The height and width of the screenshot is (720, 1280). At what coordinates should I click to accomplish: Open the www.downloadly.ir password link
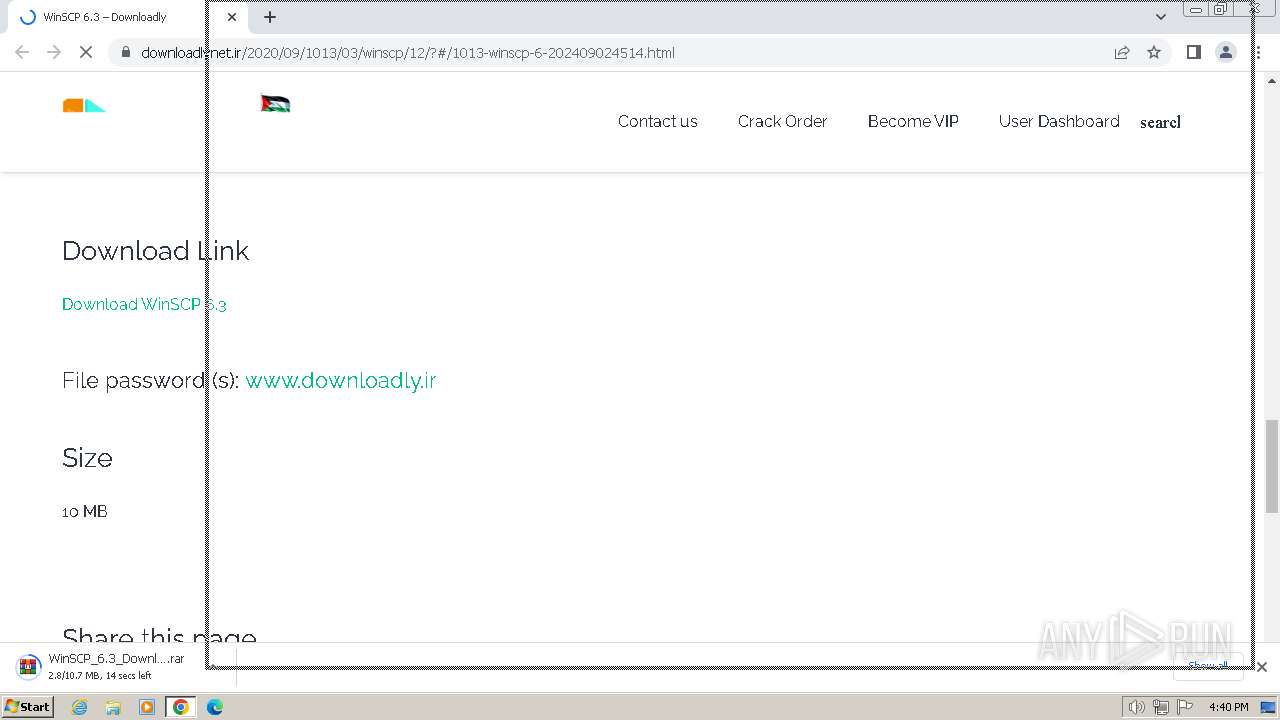point(341,380)
